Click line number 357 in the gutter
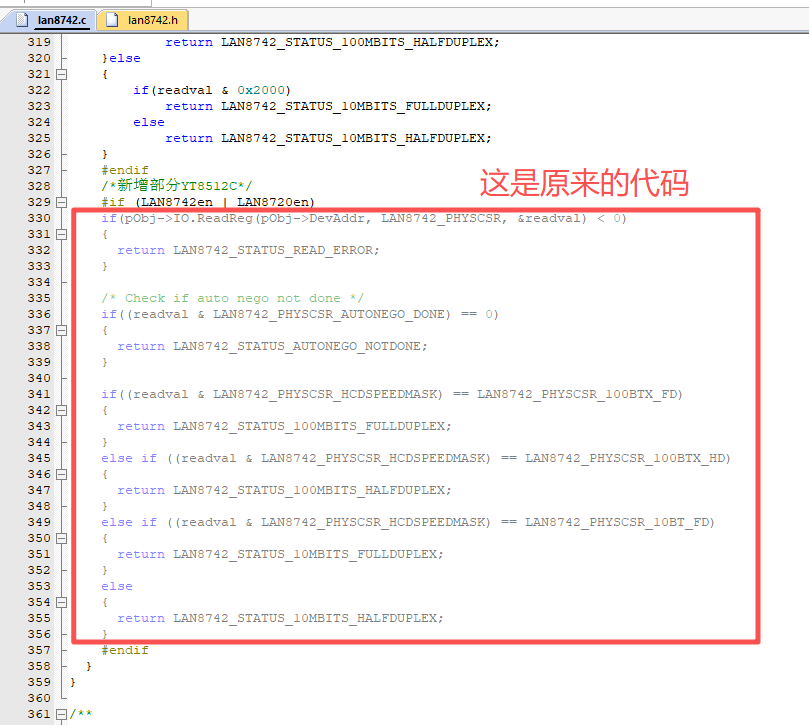The image size is (809, 725). [x=39, y=650]
